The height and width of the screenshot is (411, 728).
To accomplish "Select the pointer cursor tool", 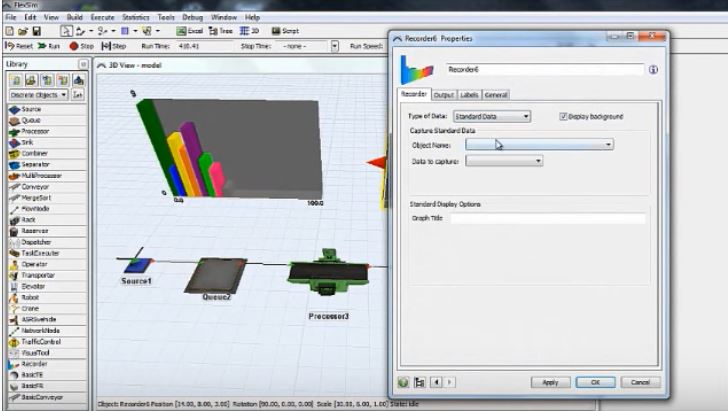I will point(66,31).
